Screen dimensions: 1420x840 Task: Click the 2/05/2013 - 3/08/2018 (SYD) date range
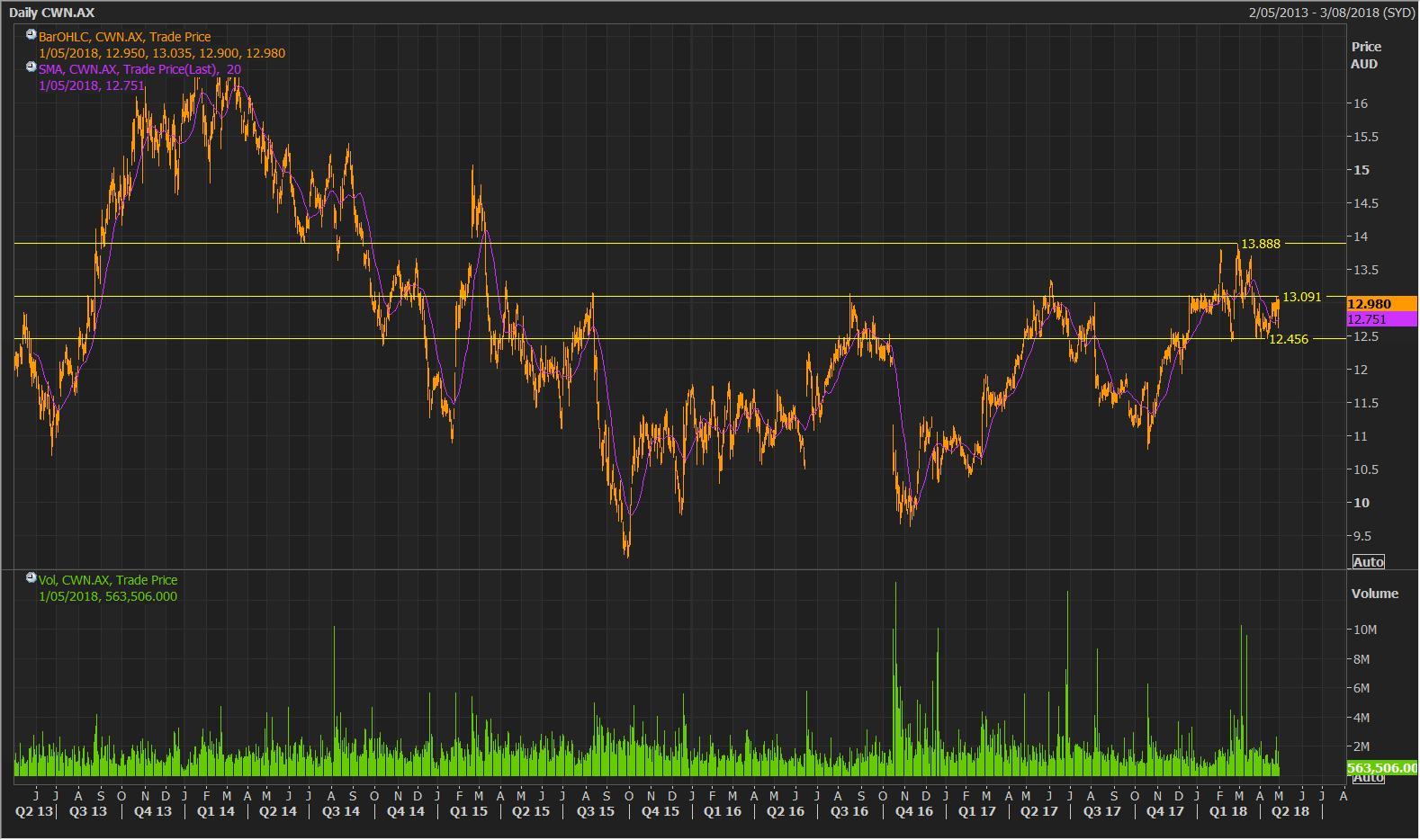[1332, 13]
